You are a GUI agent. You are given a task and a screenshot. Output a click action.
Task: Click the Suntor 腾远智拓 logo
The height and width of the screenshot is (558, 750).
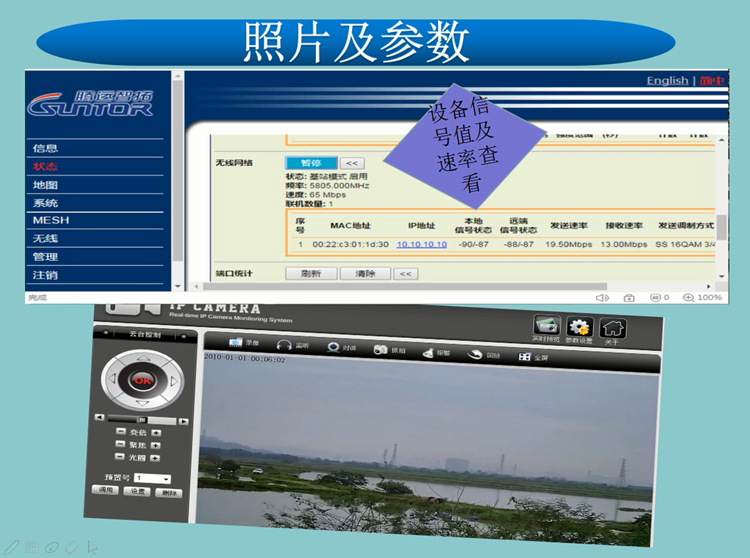point(90,103)
